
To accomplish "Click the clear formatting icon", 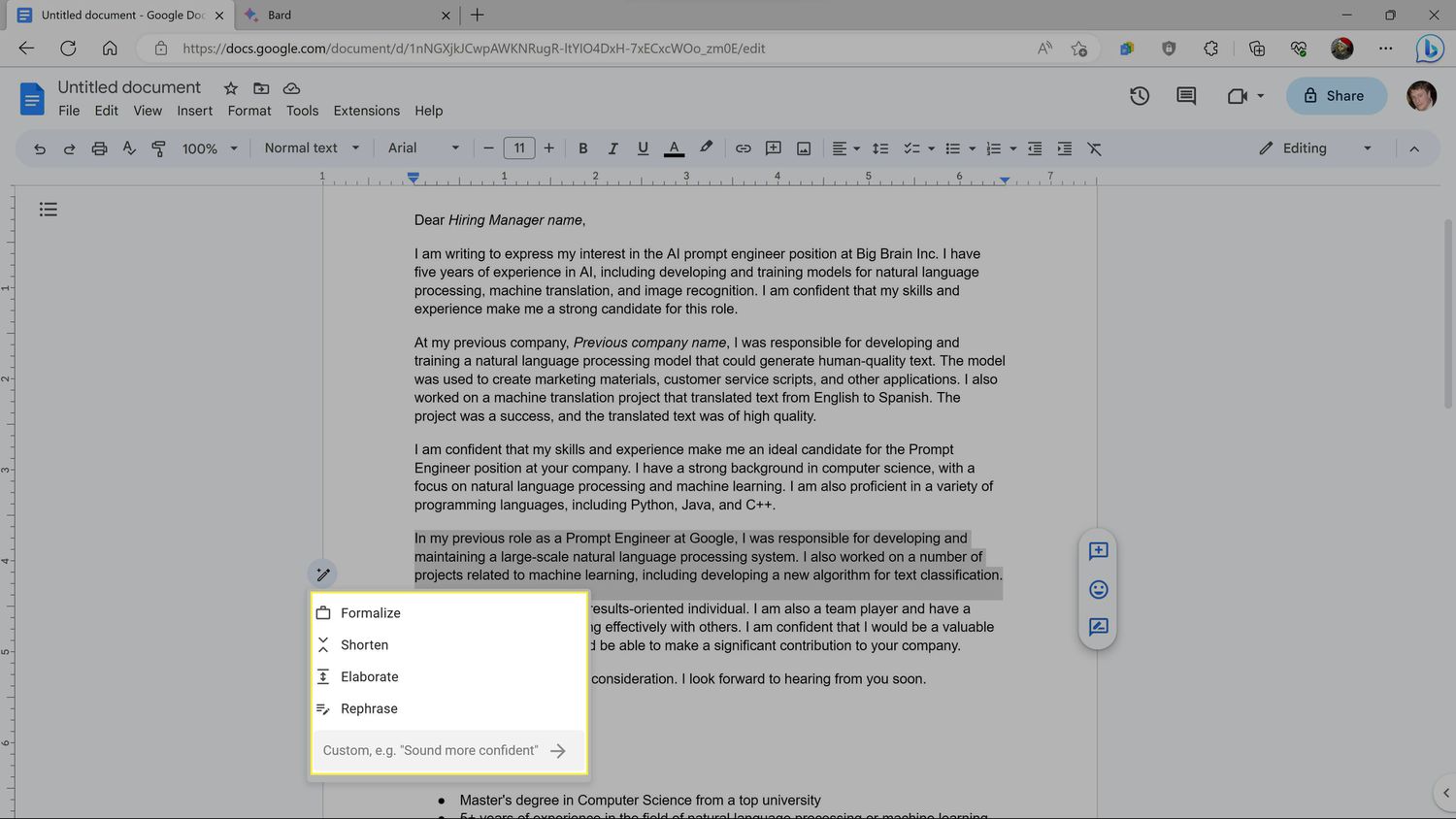I will pos(1094,148).
